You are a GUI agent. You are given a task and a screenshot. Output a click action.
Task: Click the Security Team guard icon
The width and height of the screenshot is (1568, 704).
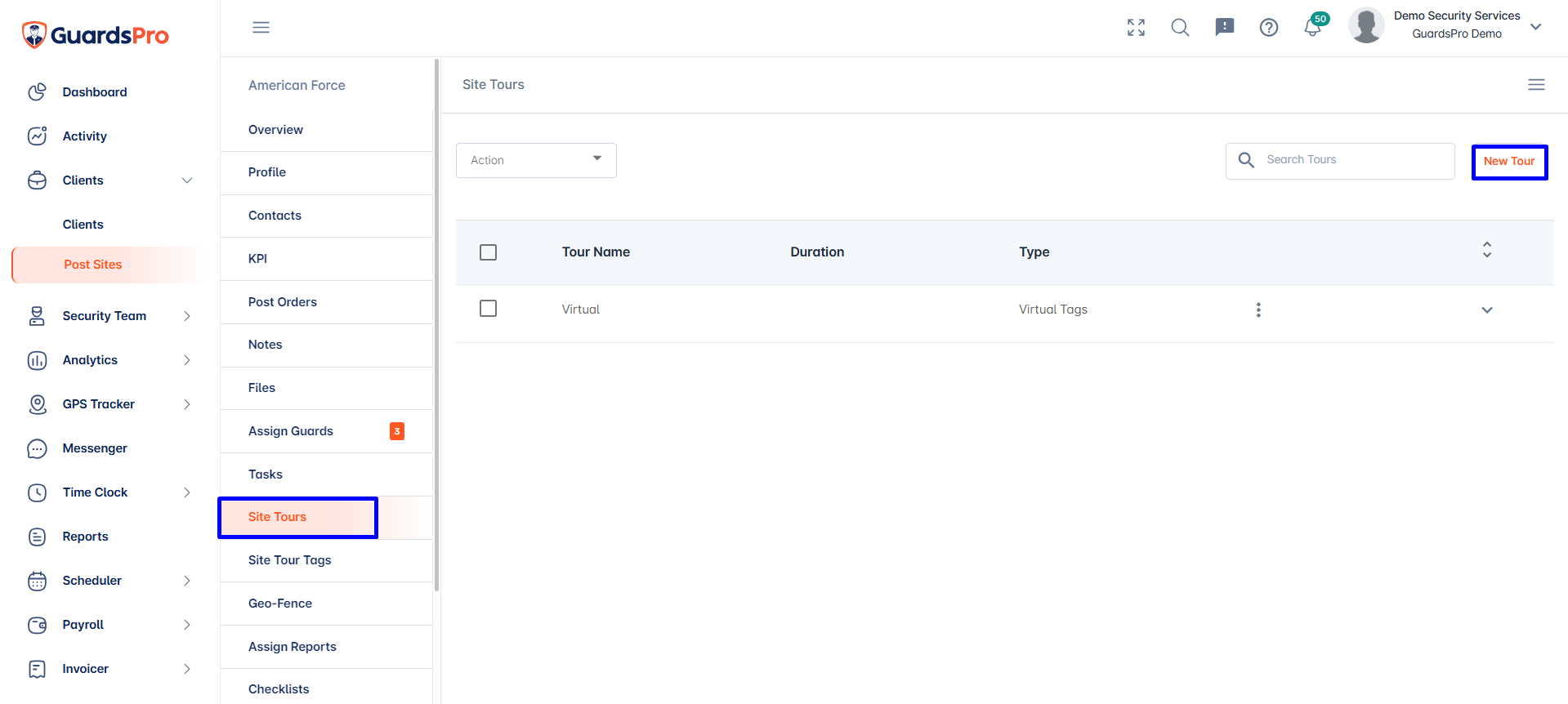pyautogui.click(x=38, y=316)
